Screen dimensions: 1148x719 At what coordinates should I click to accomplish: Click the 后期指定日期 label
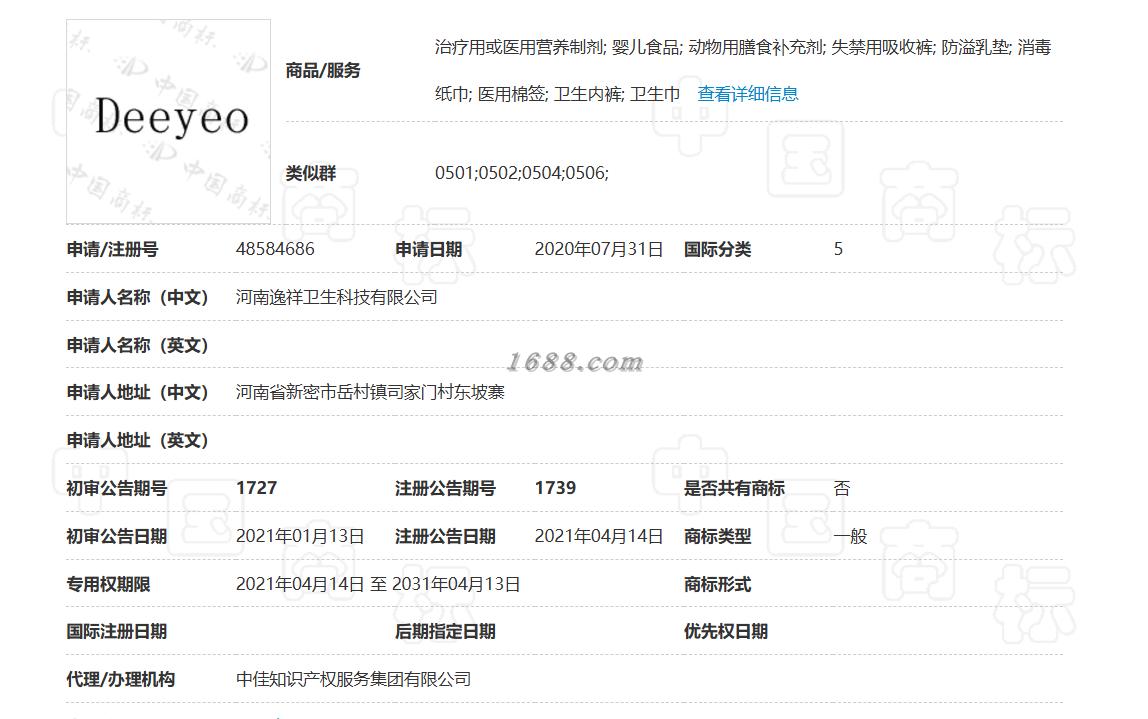[x=445, y=631]
